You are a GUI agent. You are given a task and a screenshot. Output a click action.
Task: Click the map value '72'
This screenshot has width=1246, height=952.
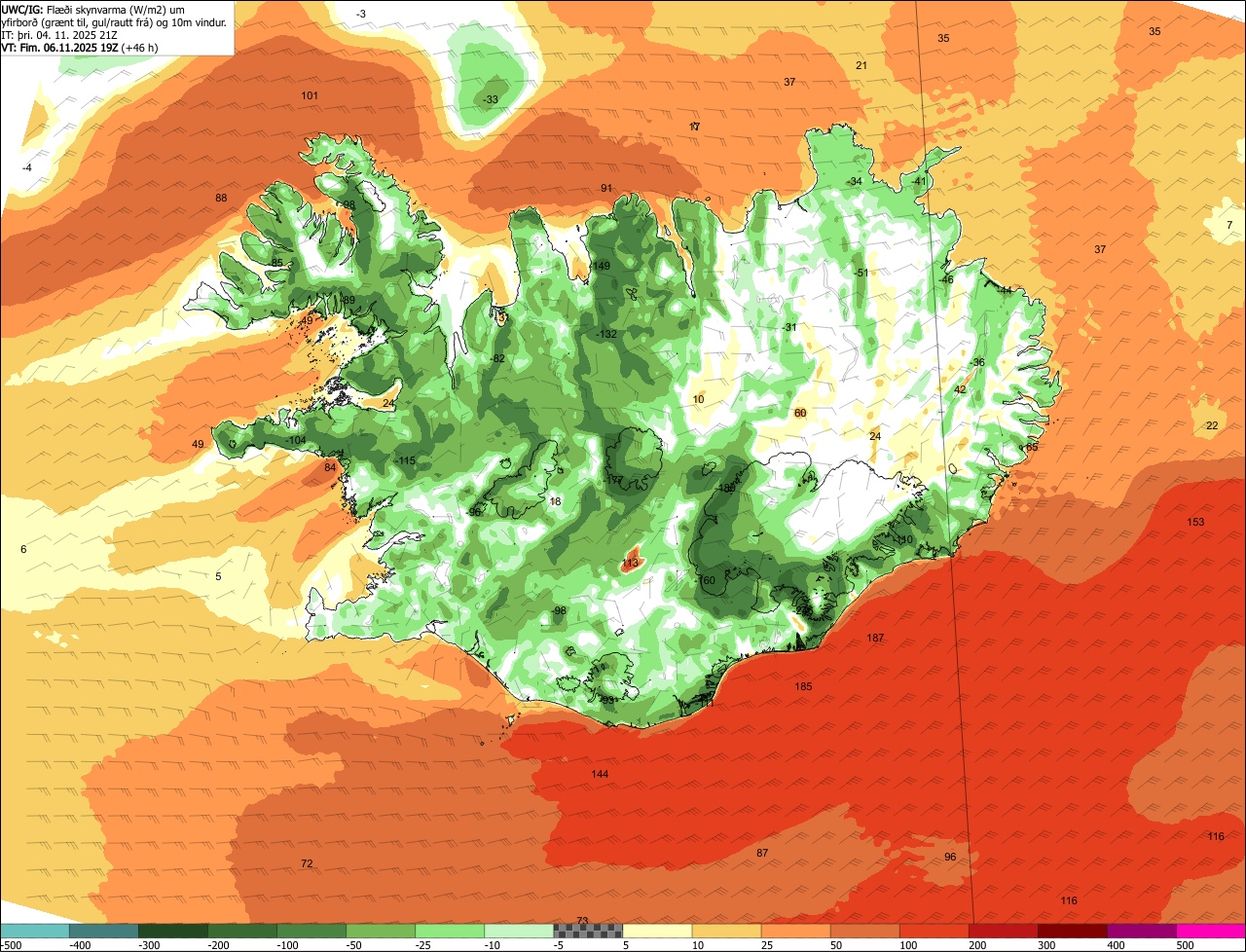click(x=307, y=863)
